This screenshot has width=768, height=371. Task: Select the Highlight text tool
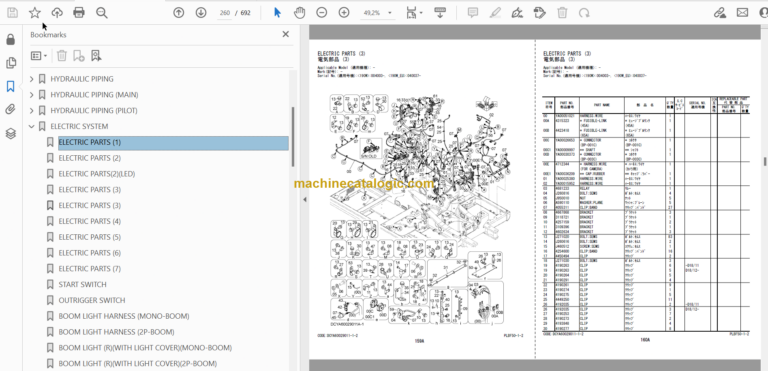pos(495,13)
